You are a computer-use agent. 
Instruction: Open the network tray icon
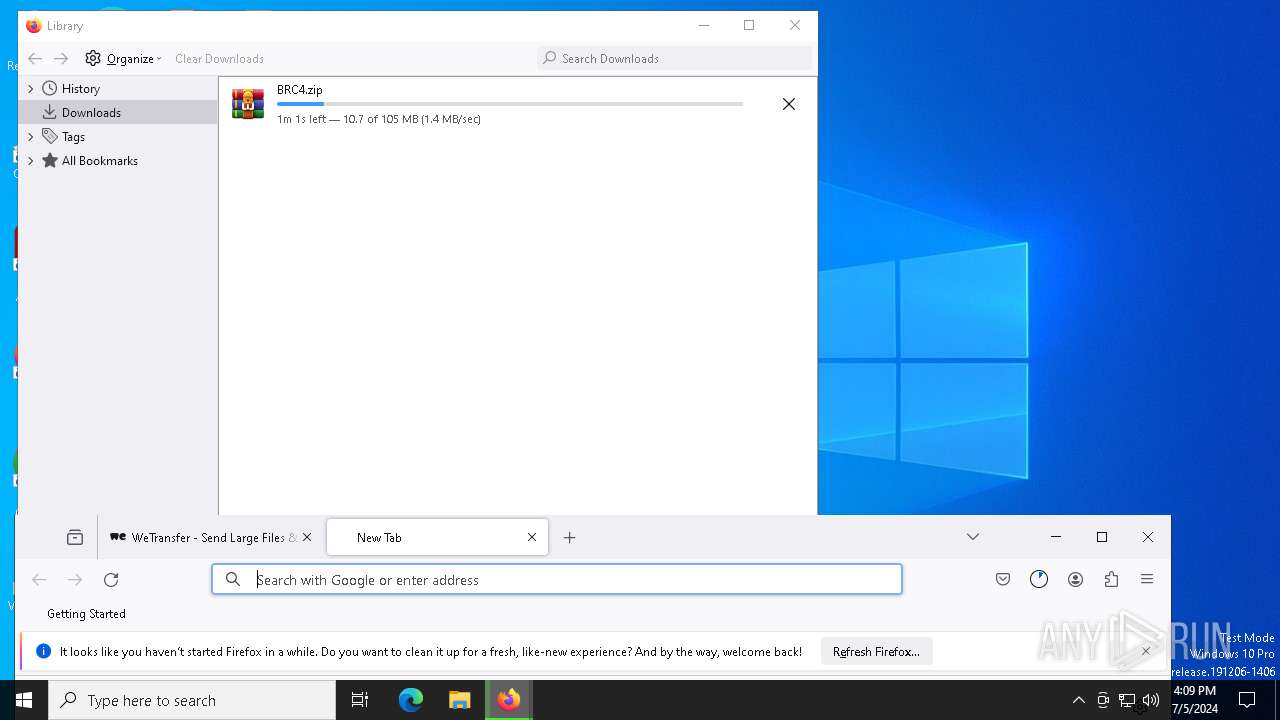click(1127, 700)
